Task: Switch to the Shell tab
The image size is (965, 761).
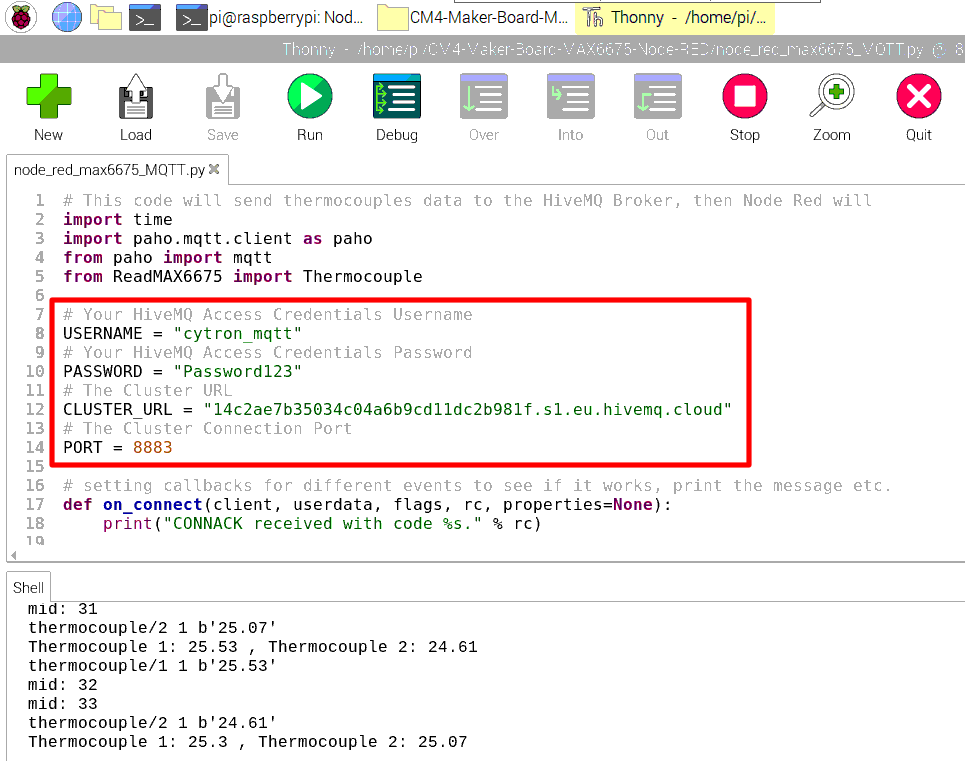Action: coord(28,588)
